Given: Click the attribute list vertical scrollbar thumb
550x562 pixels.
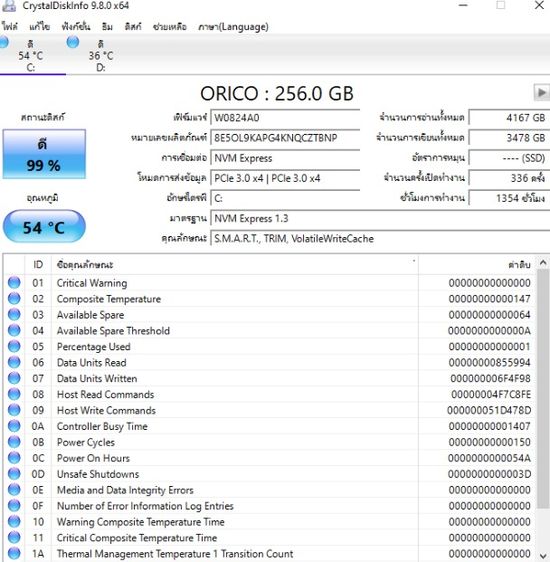Looking at the screenshot, I should point(543,389).
